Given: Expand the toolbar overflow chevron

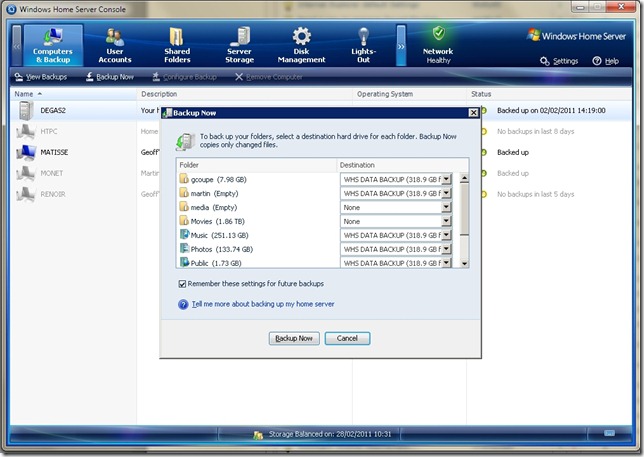Looking at the screenshot, I should click(x=401, y=46).
